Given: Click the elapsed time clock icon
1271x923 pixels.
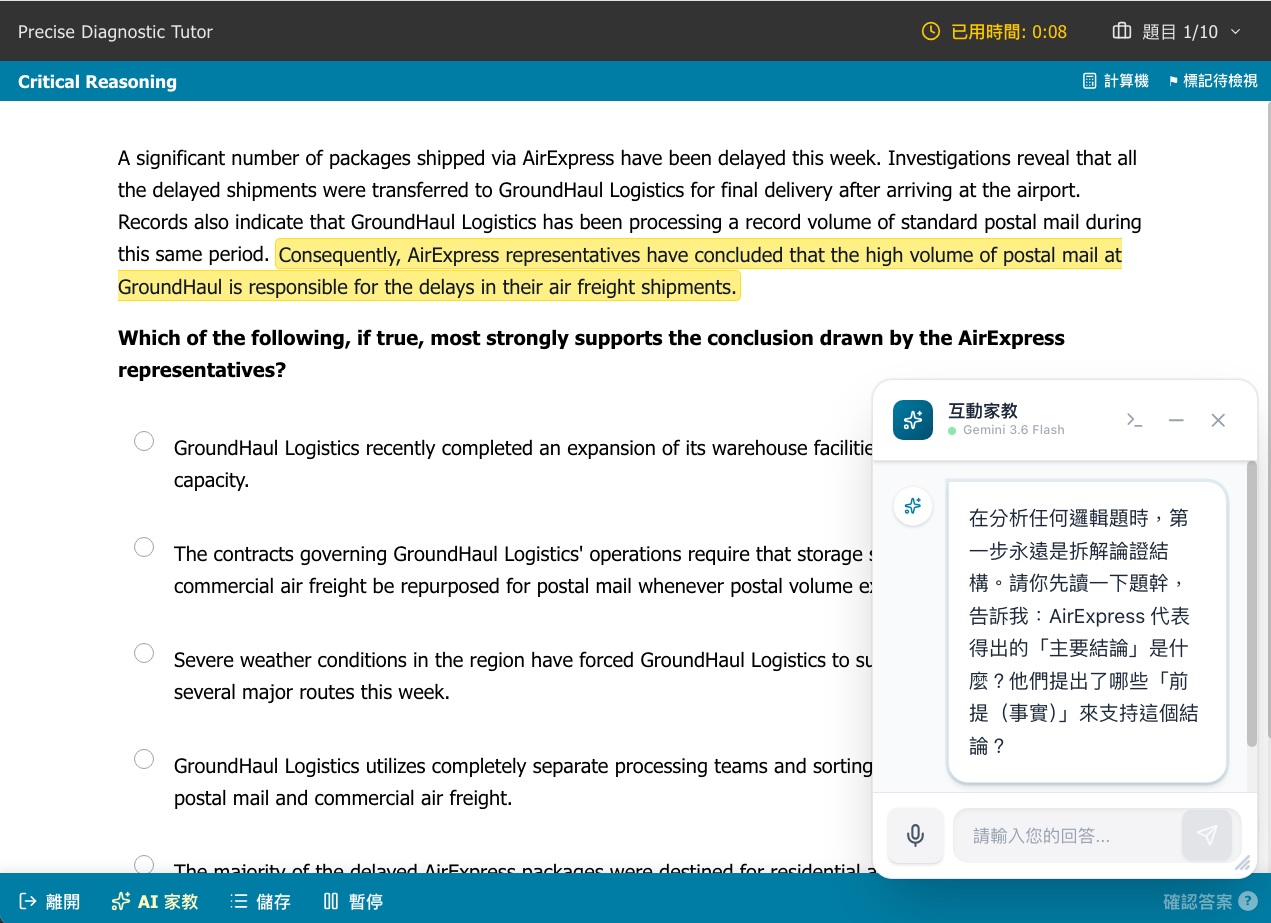Looking at the screenshot, I should 930,31.
